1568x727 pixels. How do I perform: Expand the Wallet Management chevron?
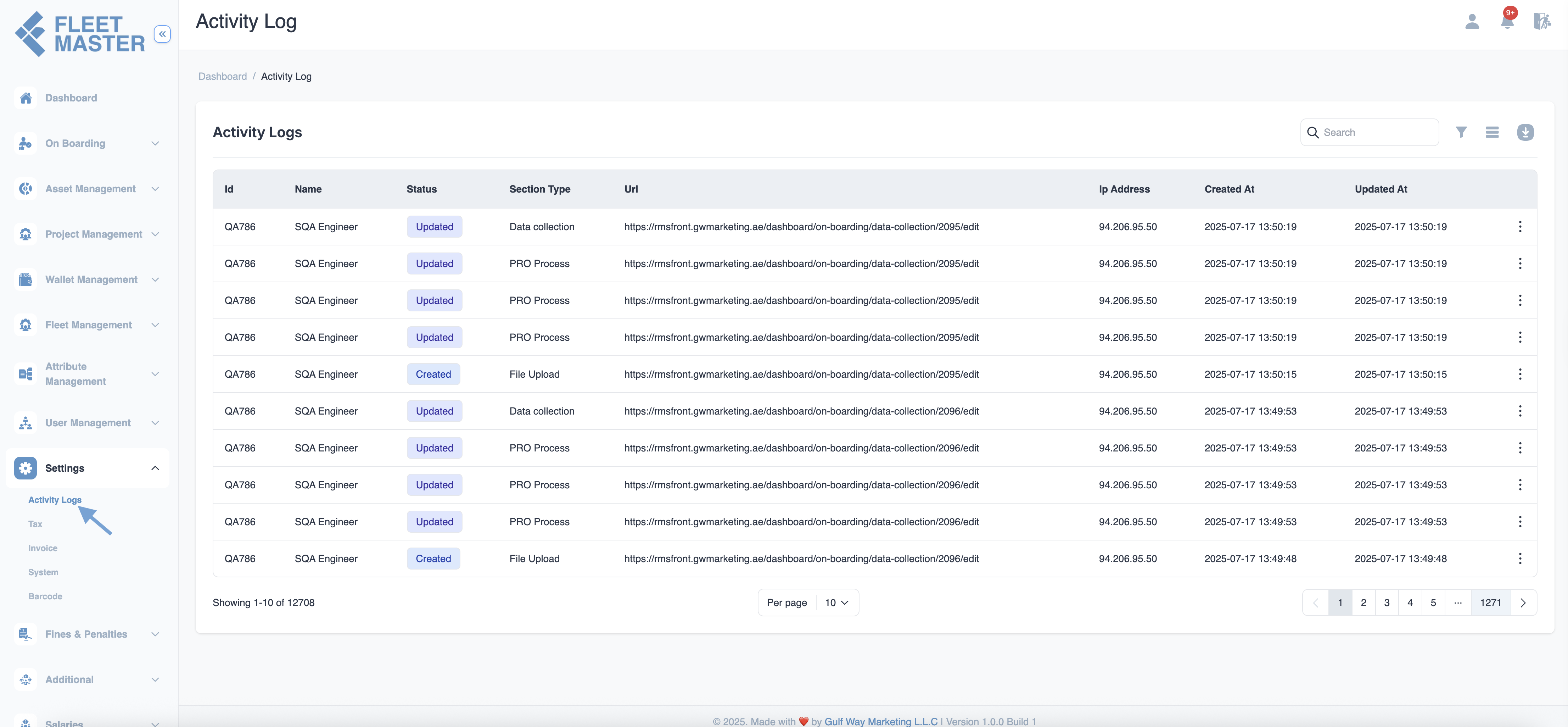155,279
